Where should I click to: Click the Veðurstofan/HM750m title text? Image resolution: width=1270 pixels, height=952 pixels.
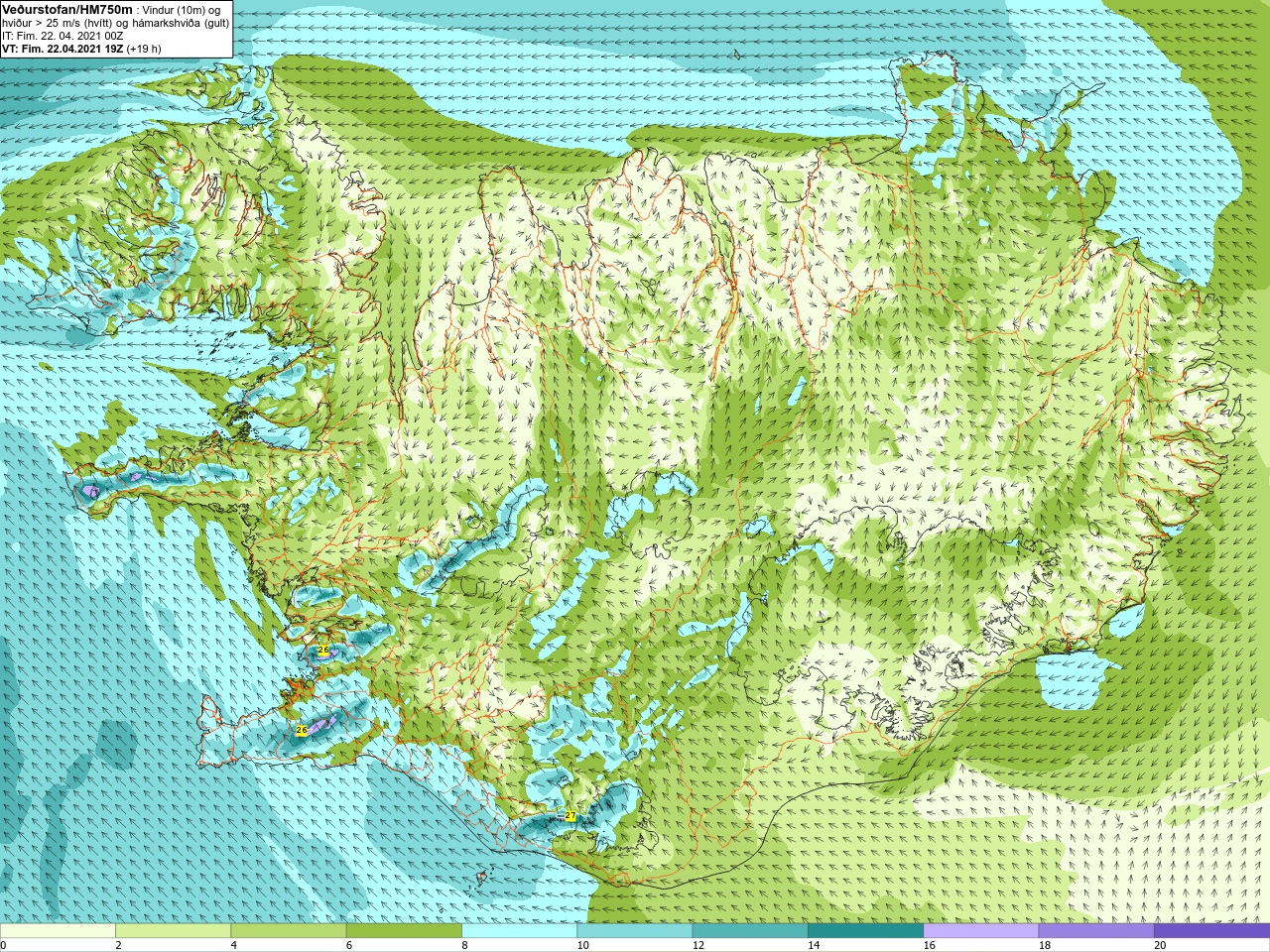(67, 9)
